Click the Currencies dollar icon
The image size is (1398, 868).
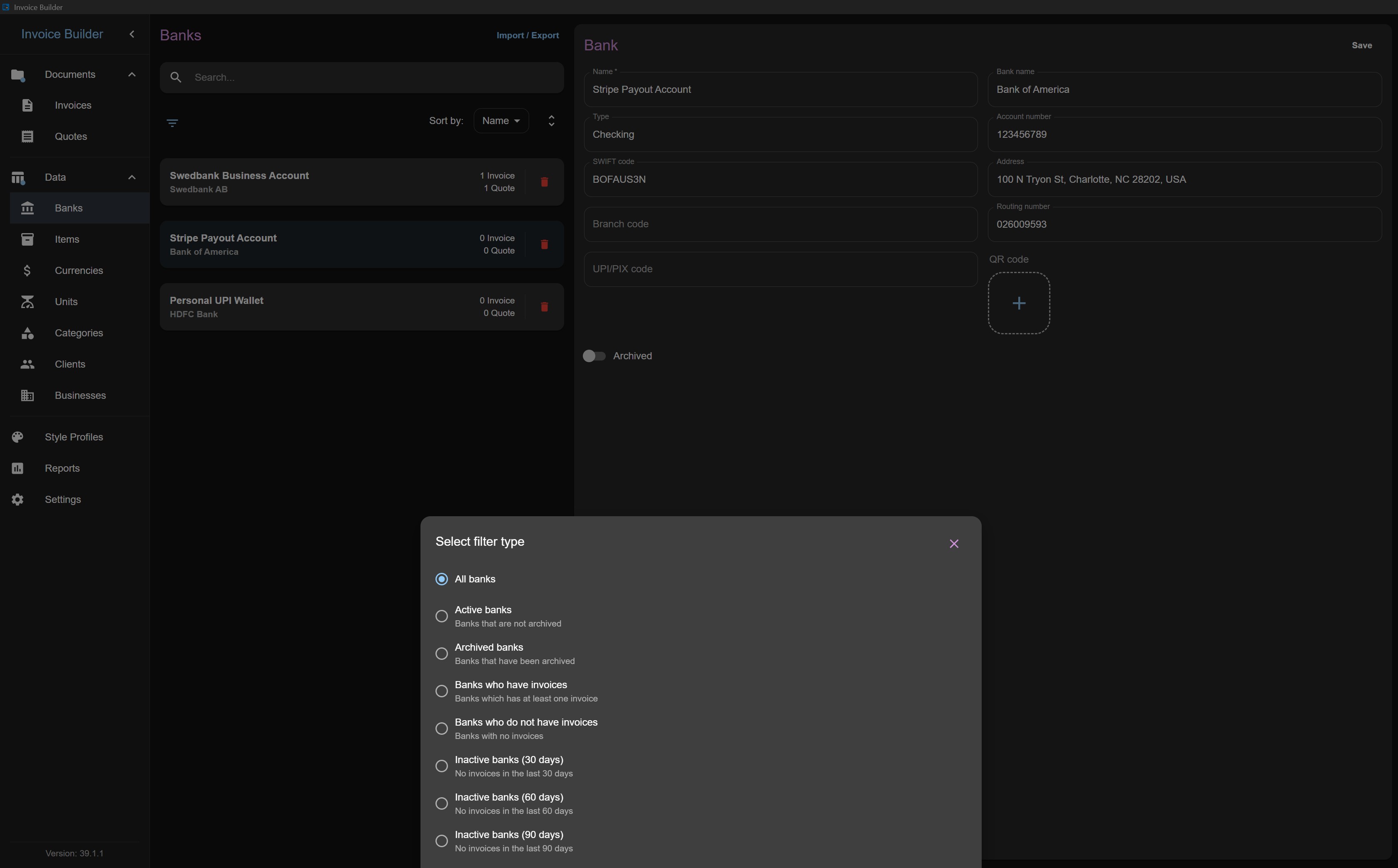point(27,270)
